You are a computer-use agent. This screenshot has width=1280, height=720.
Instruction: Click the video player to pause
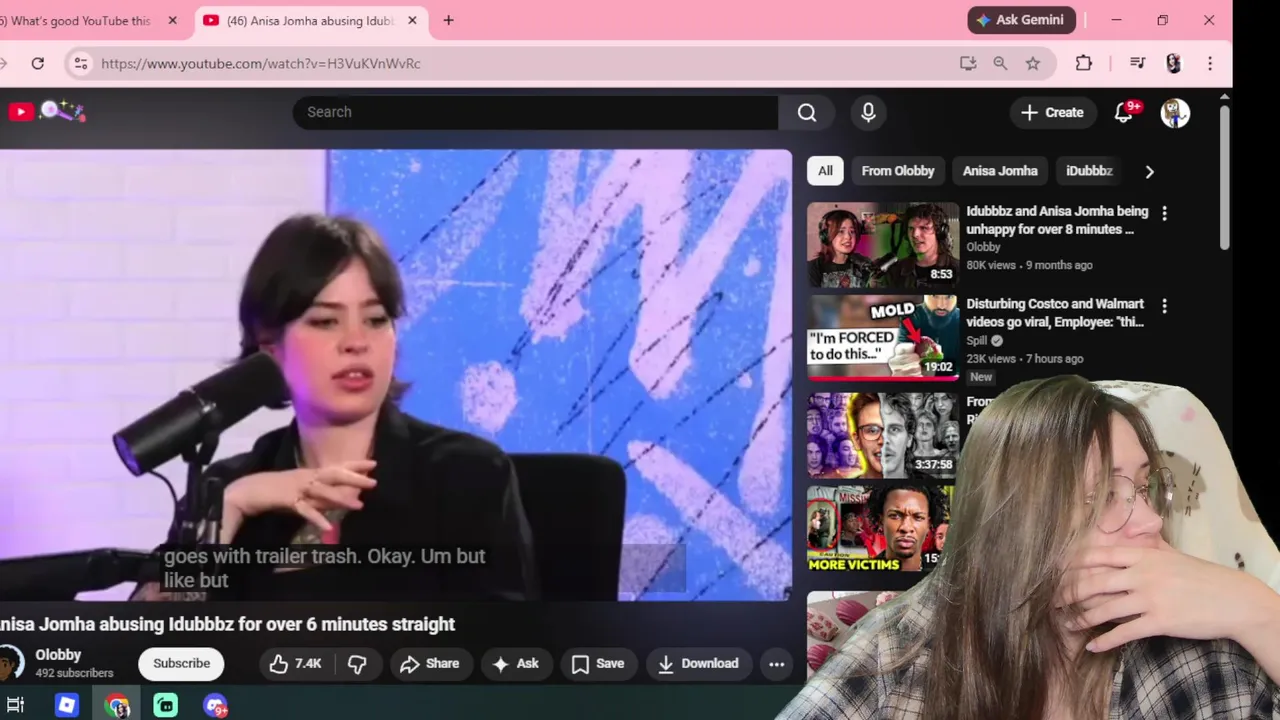pyautogui.click(x=395, y=375)
